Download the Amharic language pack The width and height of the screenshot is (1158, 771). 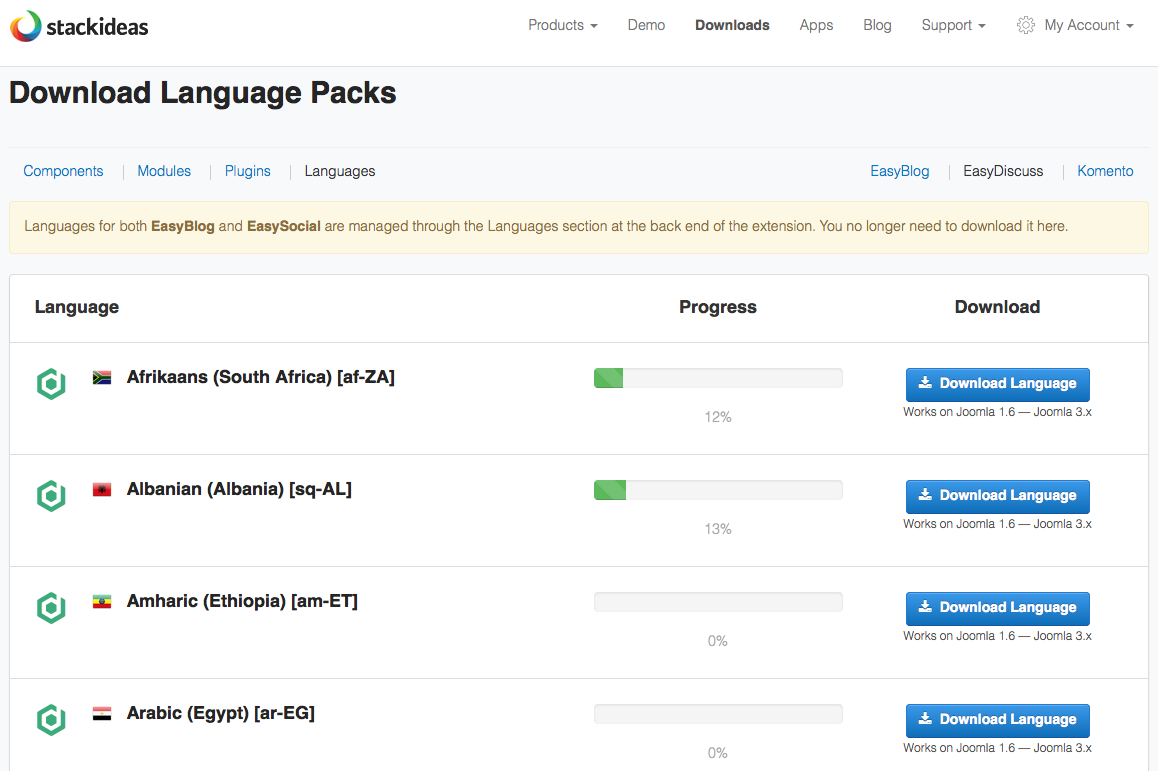997,608
